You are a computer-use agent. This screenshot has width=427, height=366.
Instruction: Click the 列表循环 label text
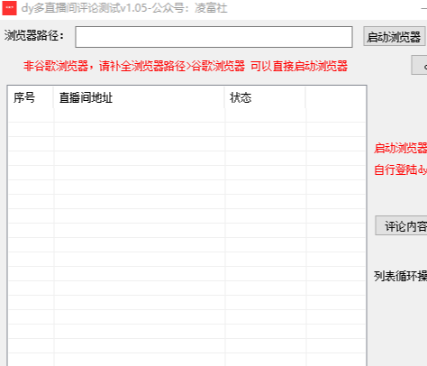(x=400, y=276)
